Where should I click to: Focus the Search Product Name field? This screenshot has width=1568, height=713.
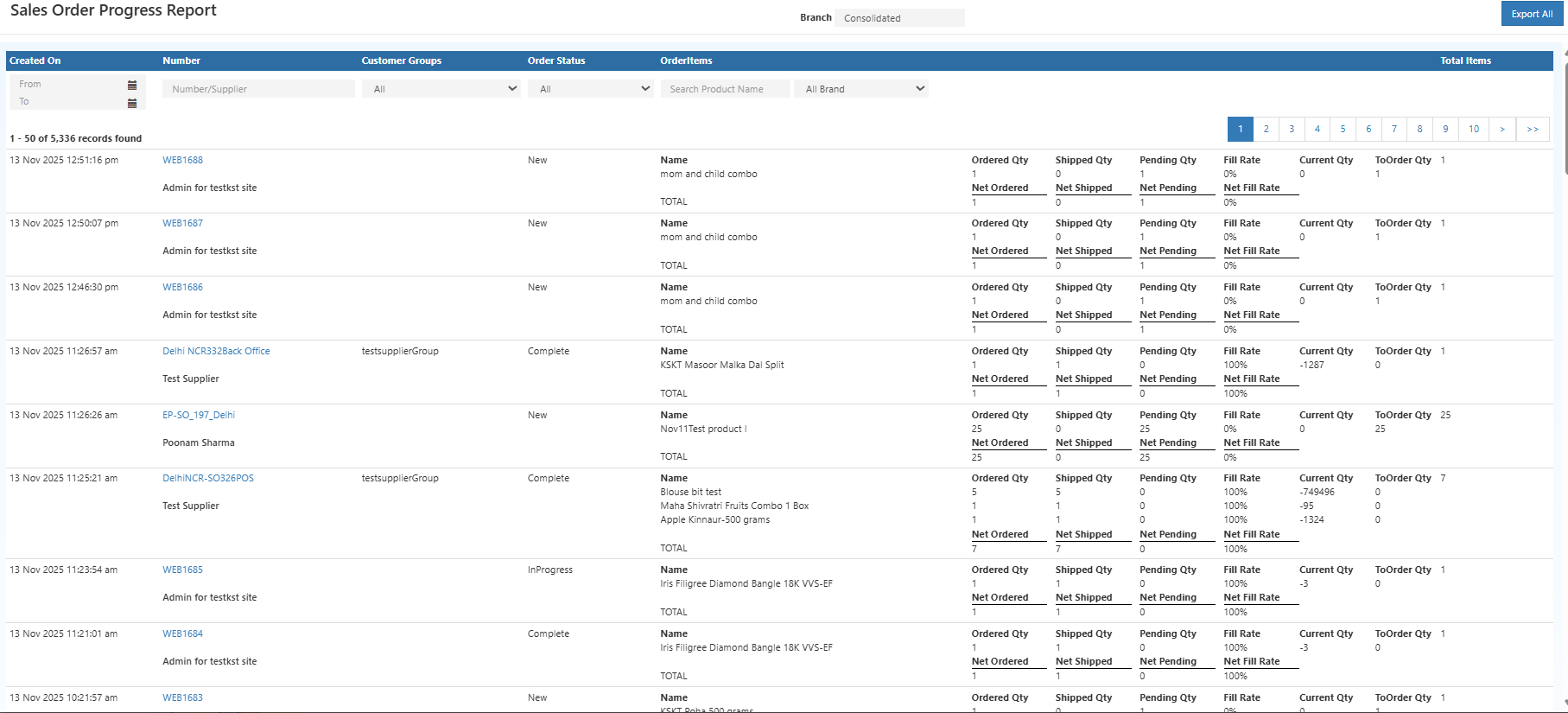[x=725, y=89]
